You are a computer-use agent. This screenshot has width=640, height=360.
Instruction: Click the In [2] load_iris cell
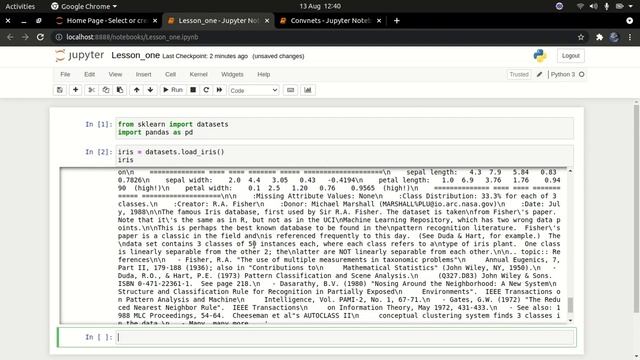coord(344,156)
